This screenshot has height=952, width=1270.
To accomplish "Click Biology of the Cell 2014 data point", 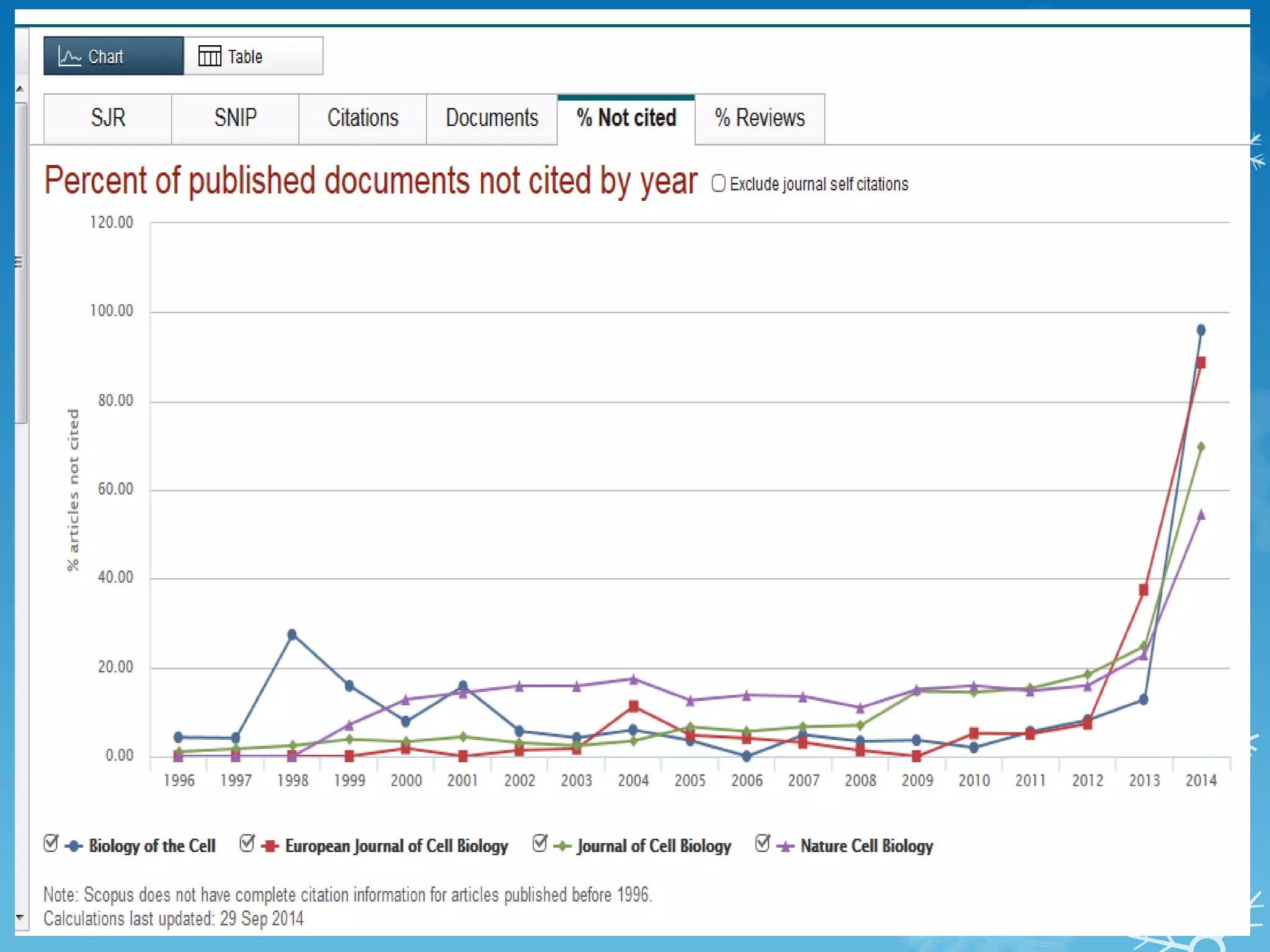I will click(x=1201, y=330).
